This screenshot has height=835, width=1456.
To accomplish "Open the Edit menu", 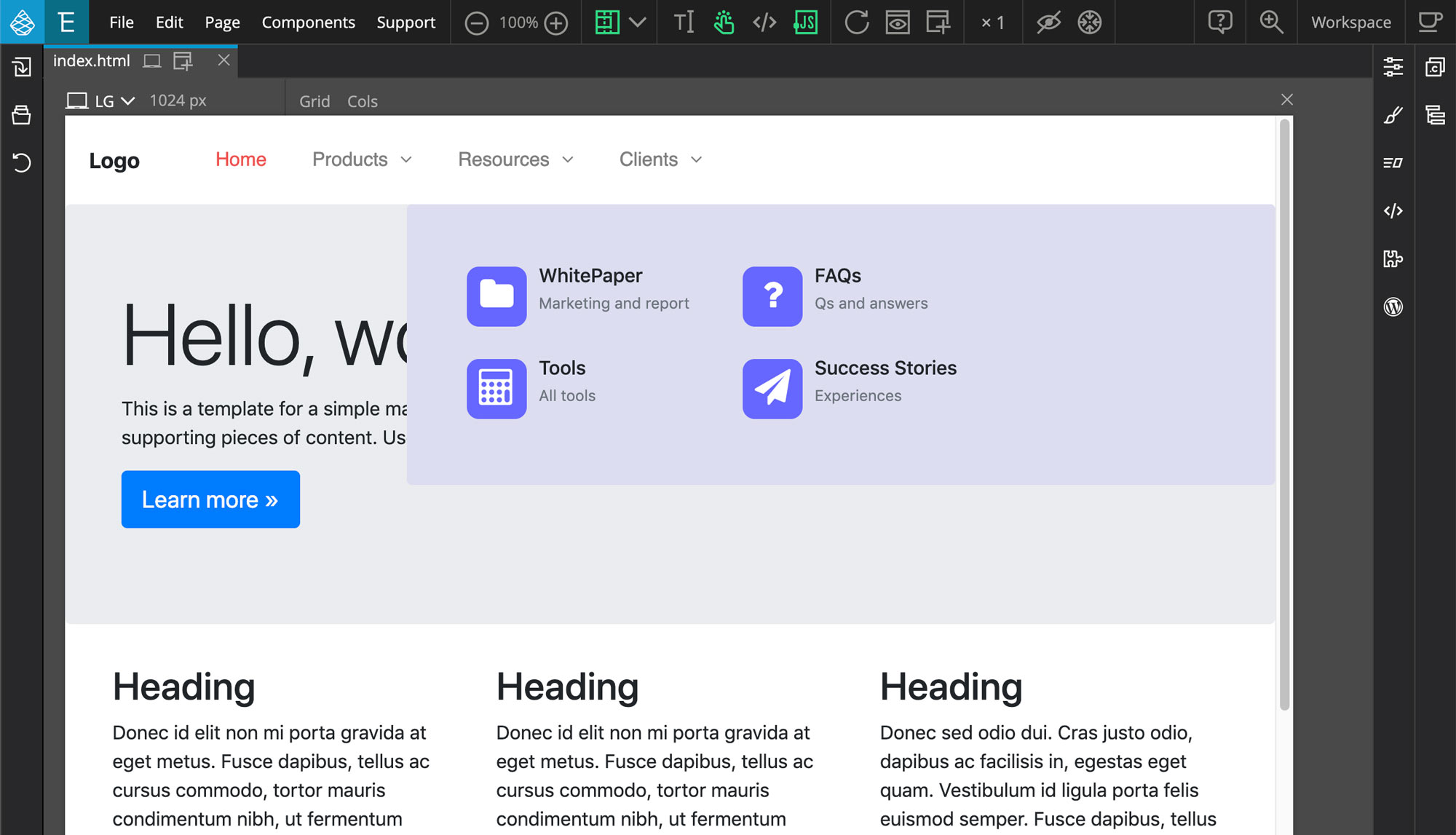I will pyautogui.click(x=170, y=23).
